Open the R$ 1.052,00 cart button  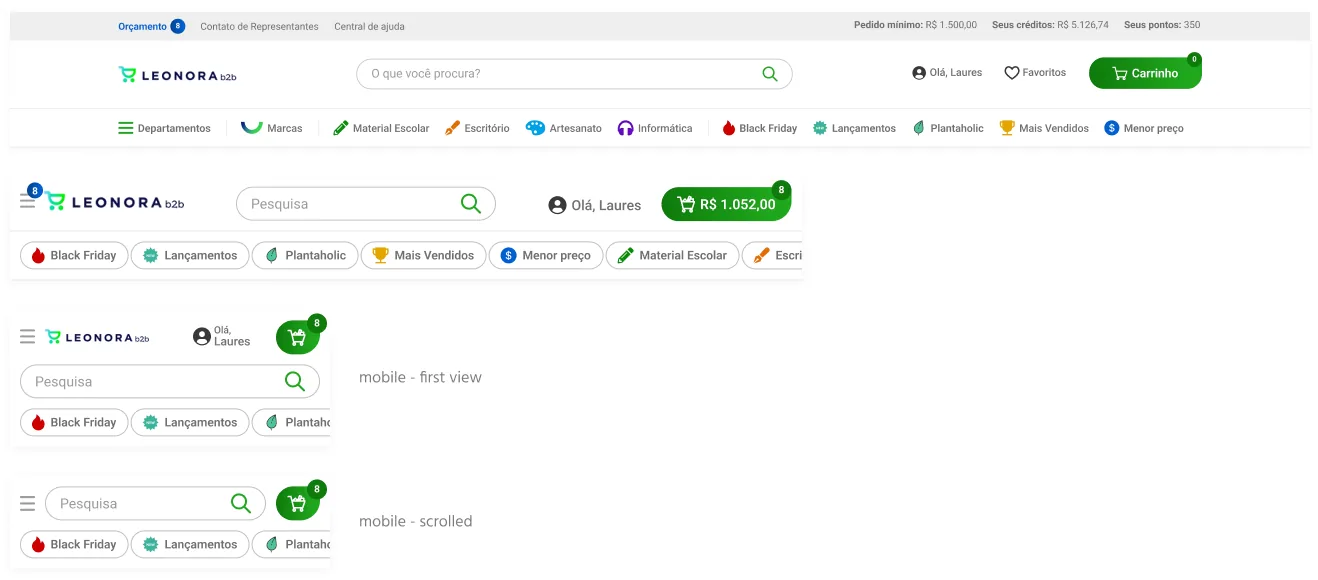726,204
